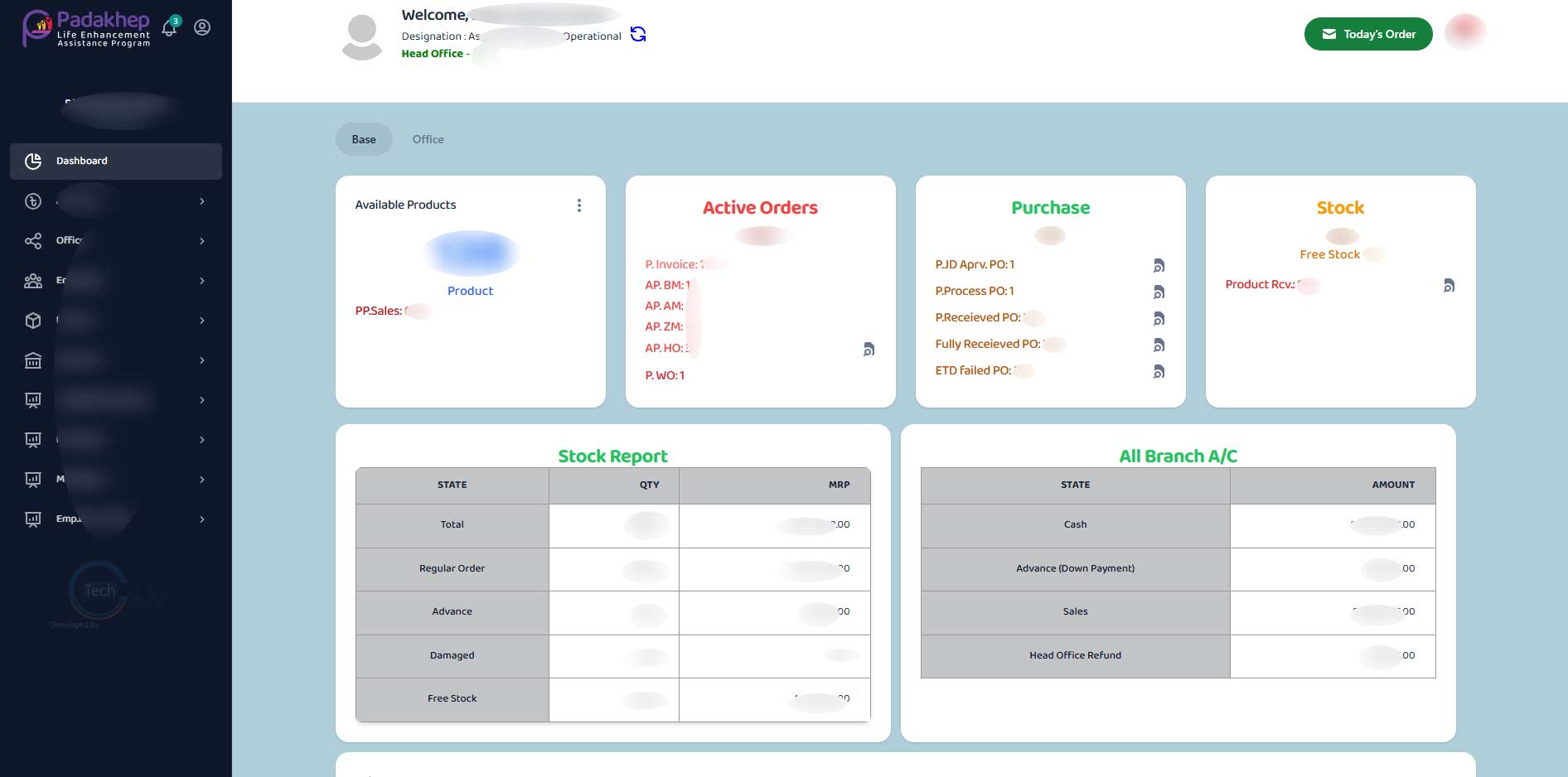Screen dimensions: 1568x777
Task: Click the view icon next to PJD Aprv. PO
Action: point(1159,266)
